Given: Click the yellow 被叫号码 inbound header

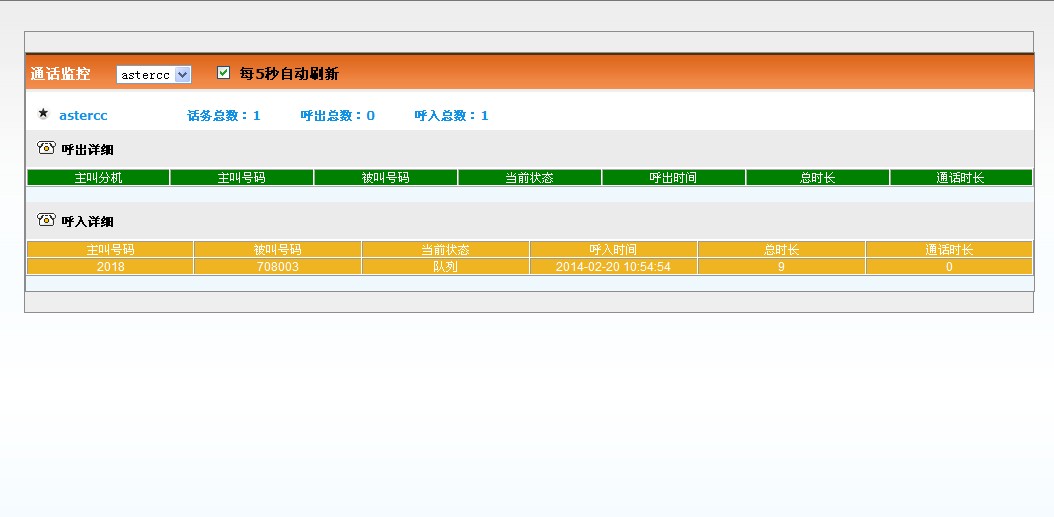Looking at the screenshot, I should click(277, 250).
